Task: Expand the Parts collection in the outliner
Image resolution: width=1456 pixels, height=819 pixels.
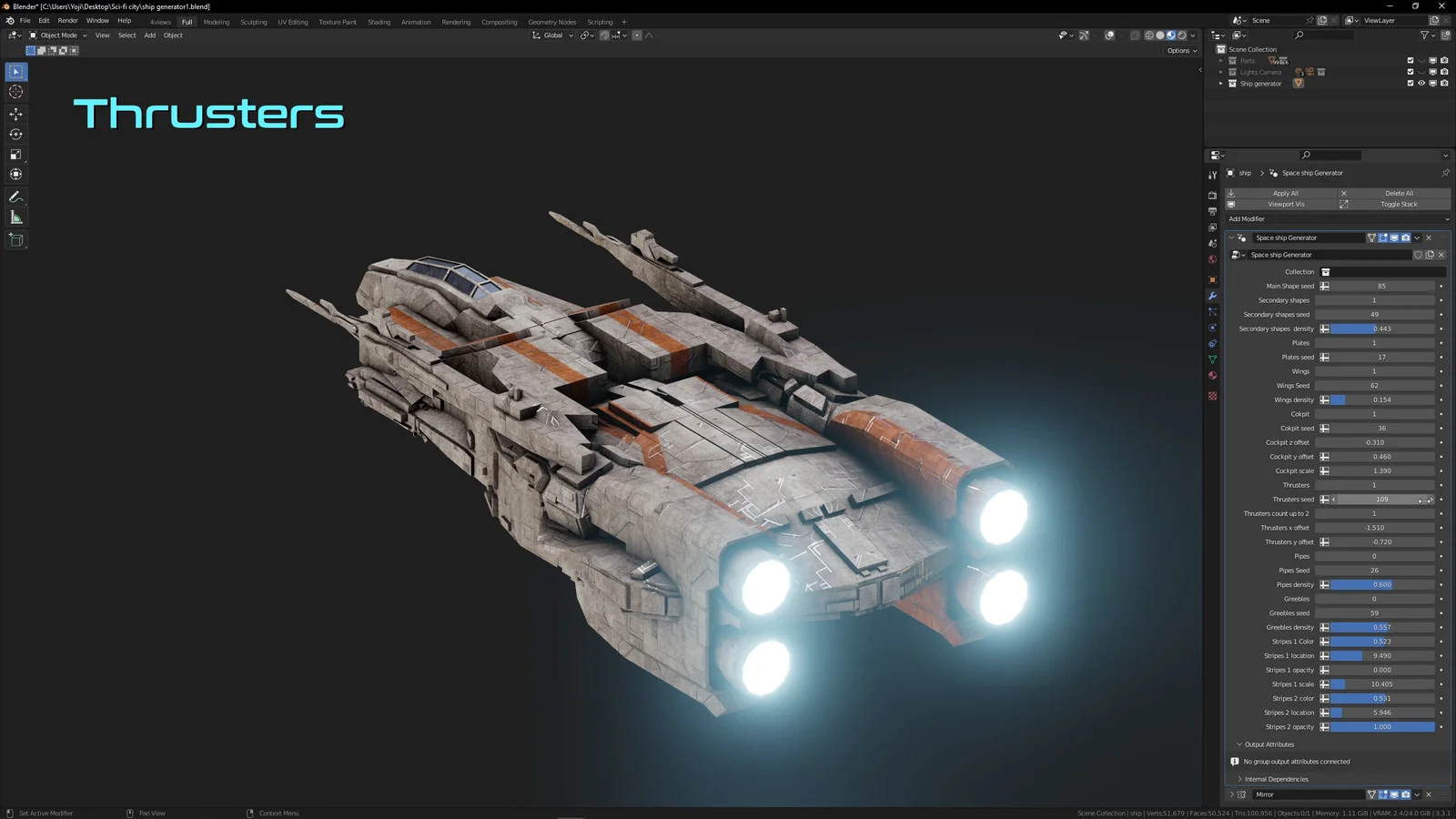Action: [x=1220, y=60]
